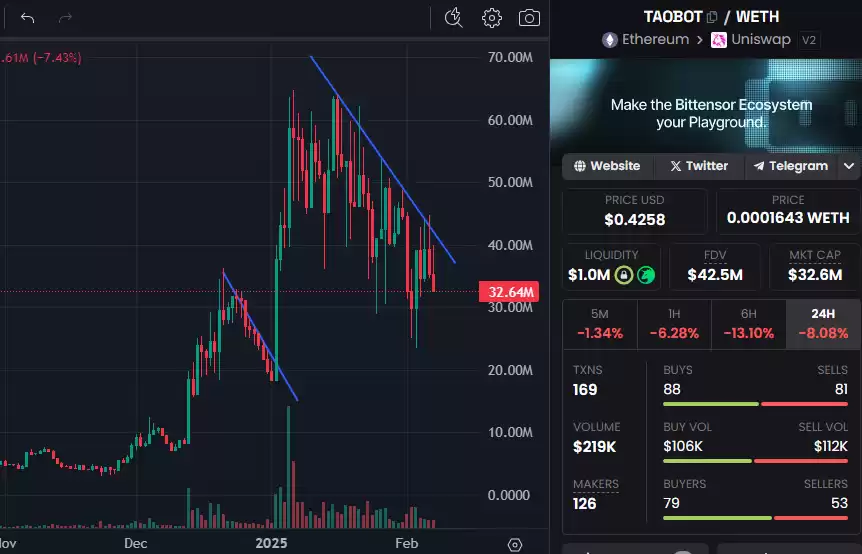Click the TXNS 169 value

tap(585, 390)
